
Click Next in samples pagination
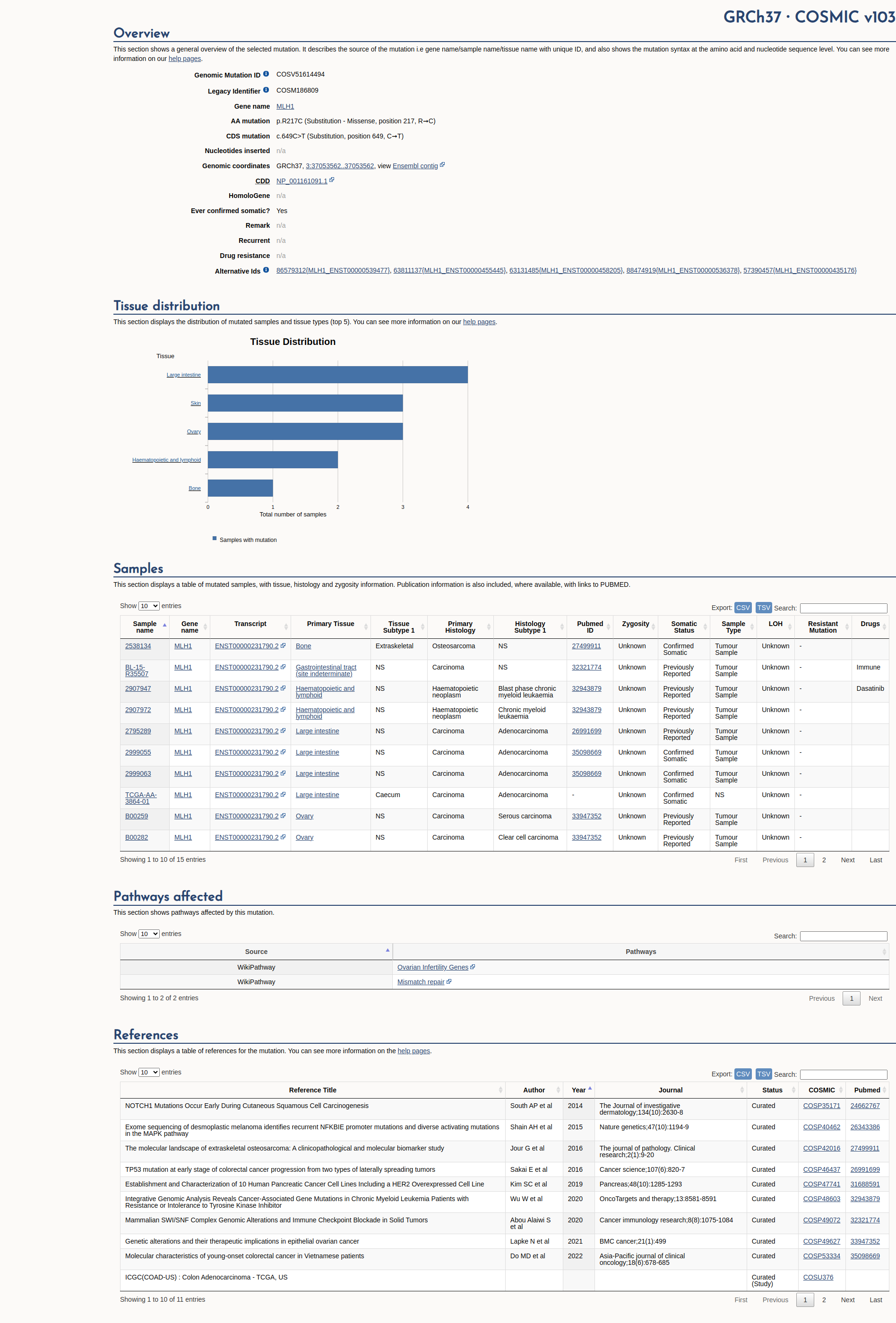[848, 859]
